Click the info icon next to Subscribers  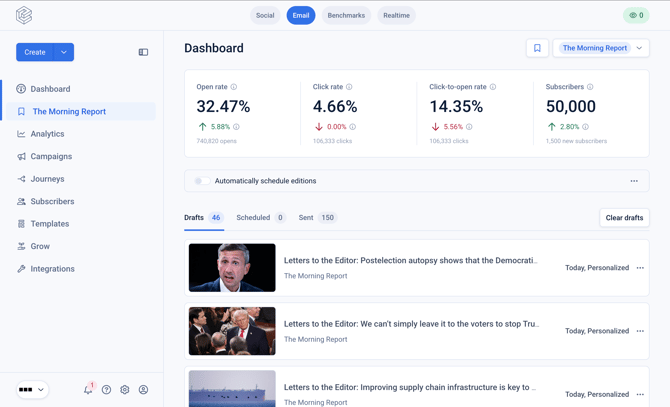click(x=590, y=87)
